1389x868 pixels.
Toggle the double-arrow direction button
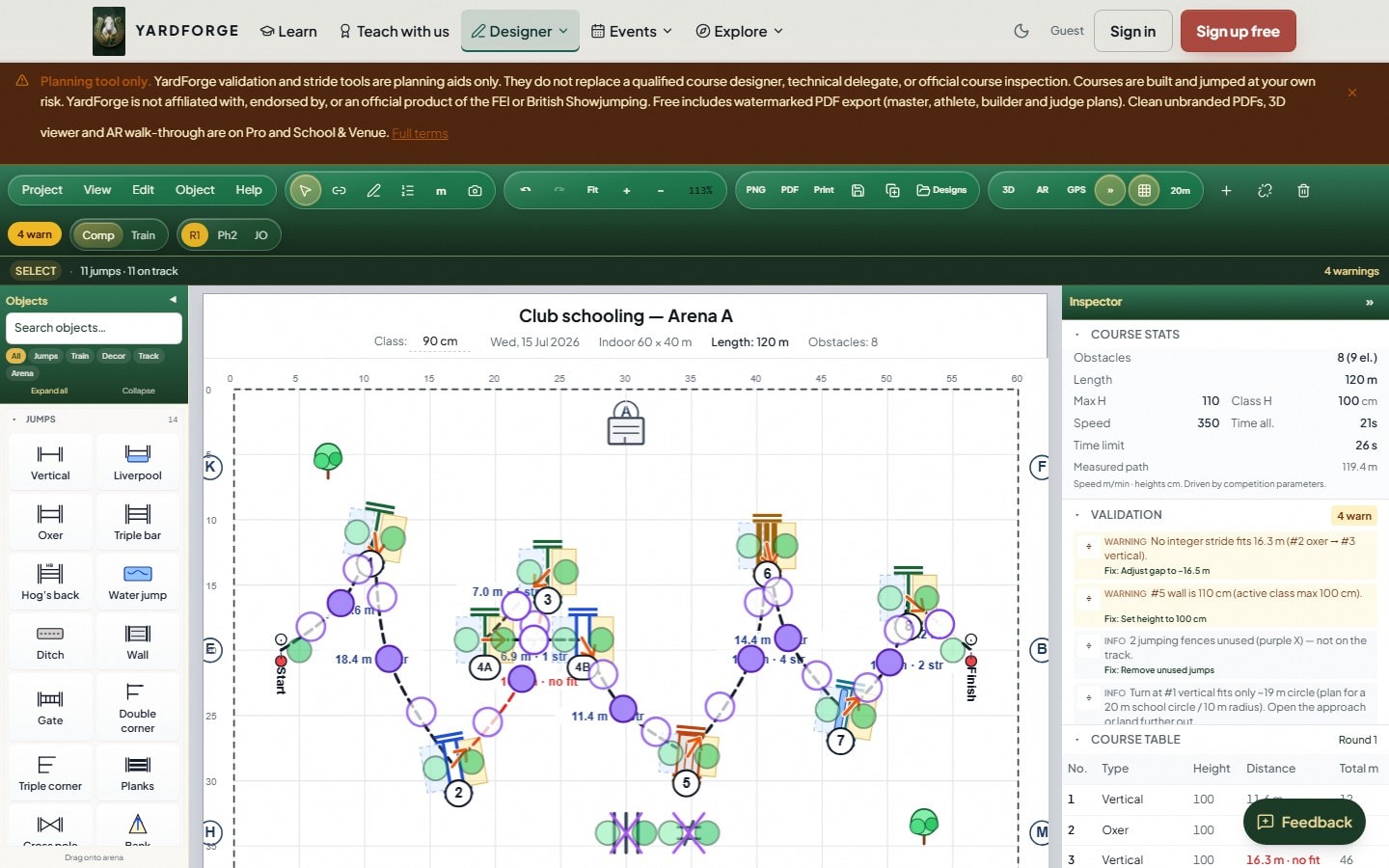point(1109,190)
